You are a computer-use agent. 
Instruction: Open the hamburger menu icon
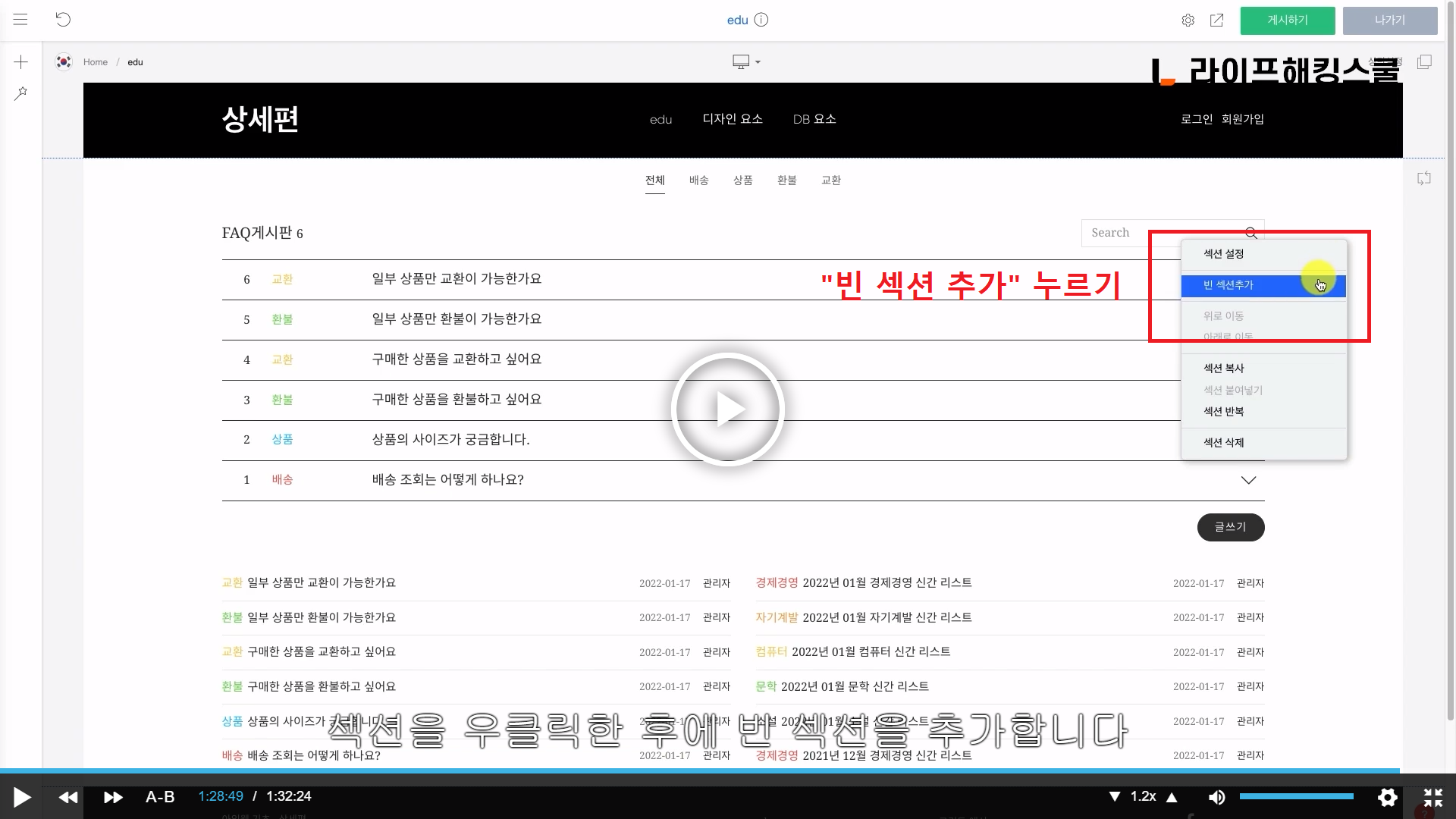click(20, 20)
